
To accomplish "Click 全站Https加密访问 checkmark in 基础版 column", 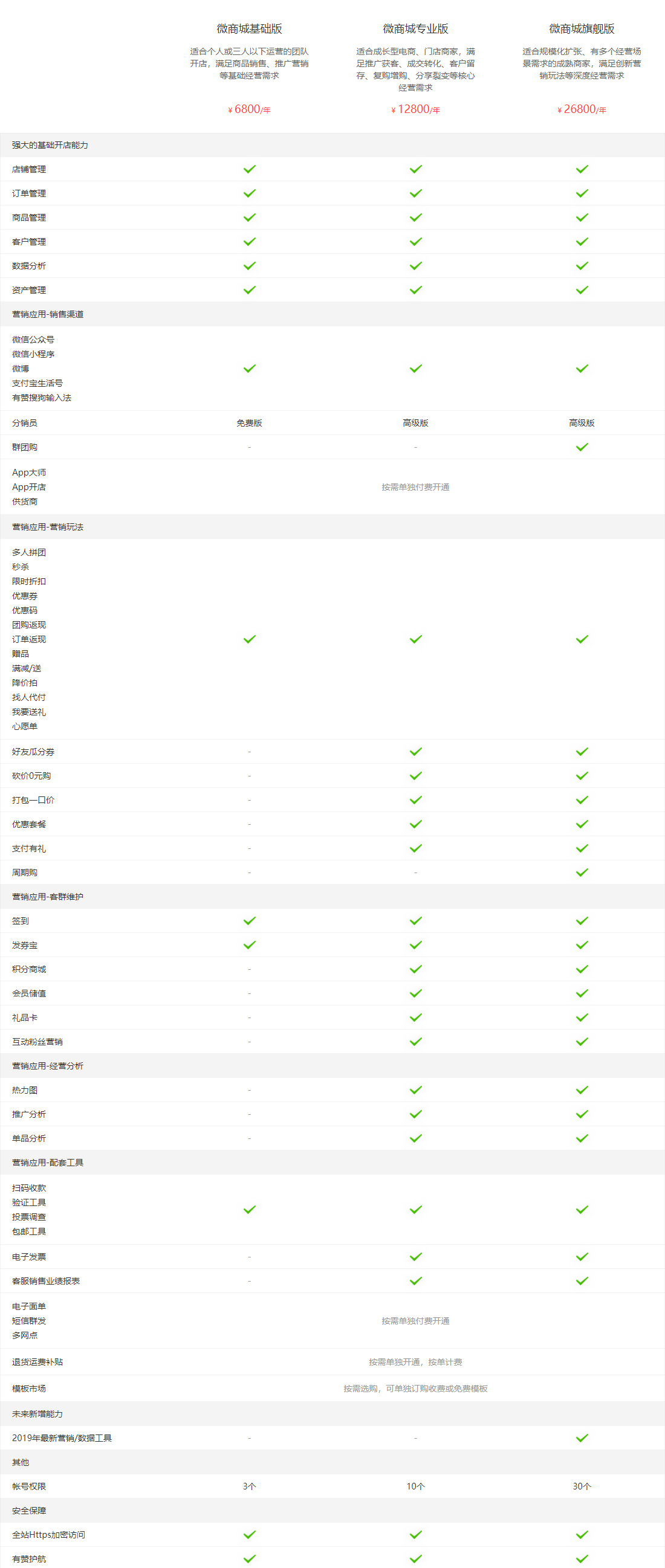I will [x=250, y=1535].
